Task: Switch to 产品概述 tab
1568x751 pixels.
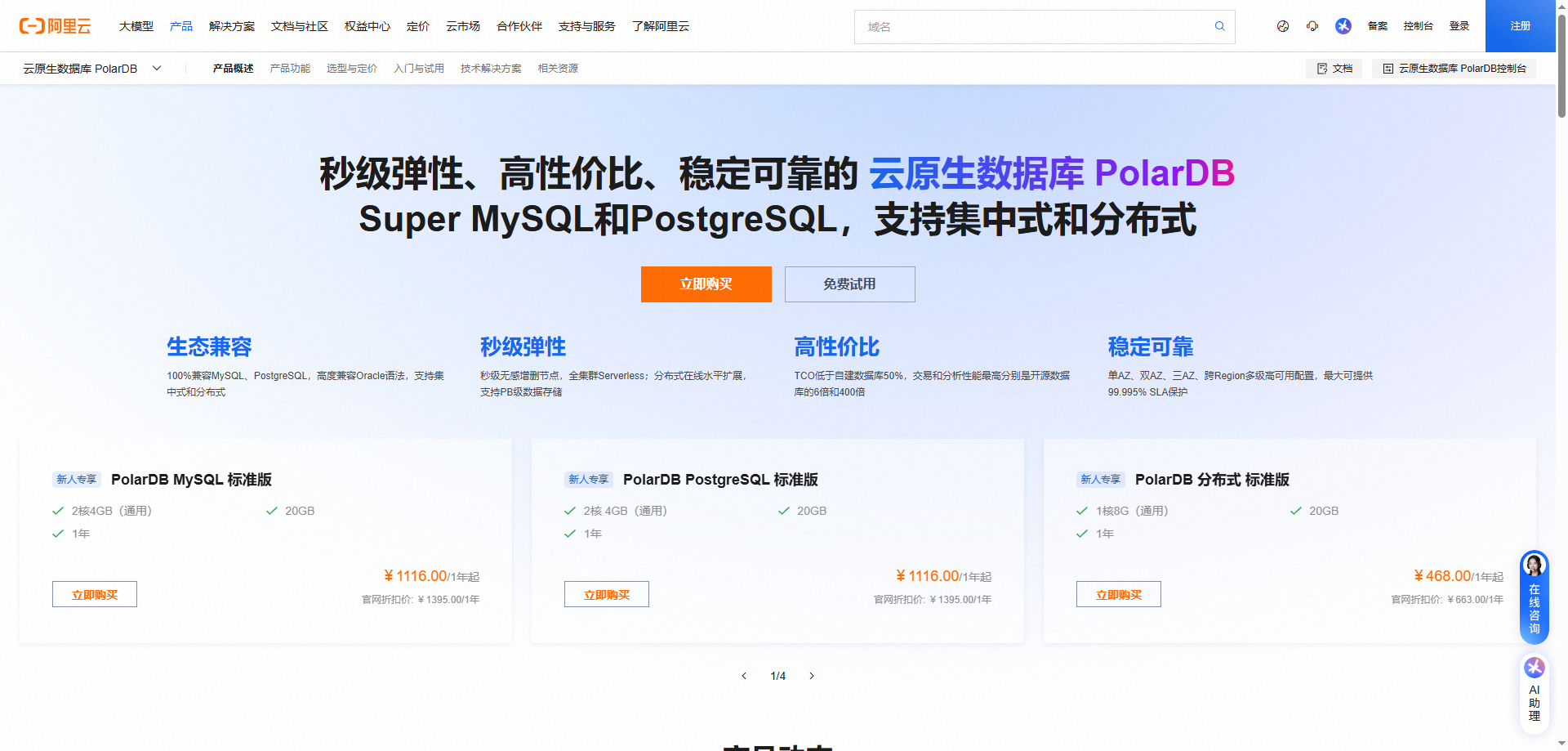Action: 234,69
